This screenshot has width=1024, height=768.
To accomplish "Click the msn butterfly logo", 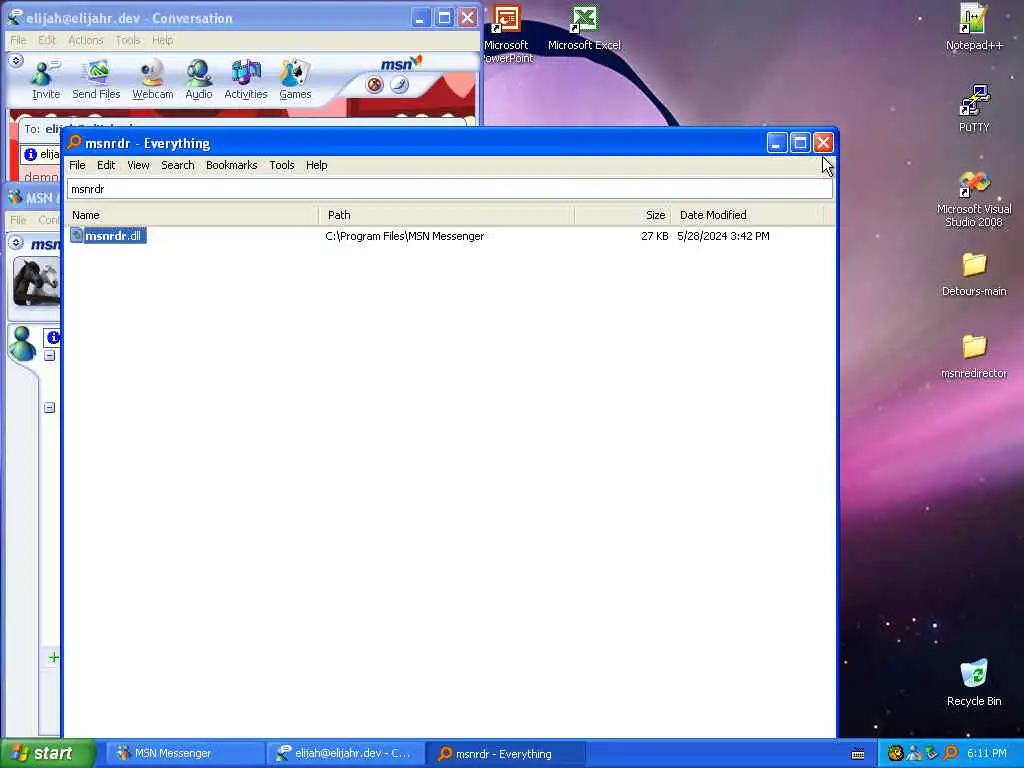I will click(401, 64).
